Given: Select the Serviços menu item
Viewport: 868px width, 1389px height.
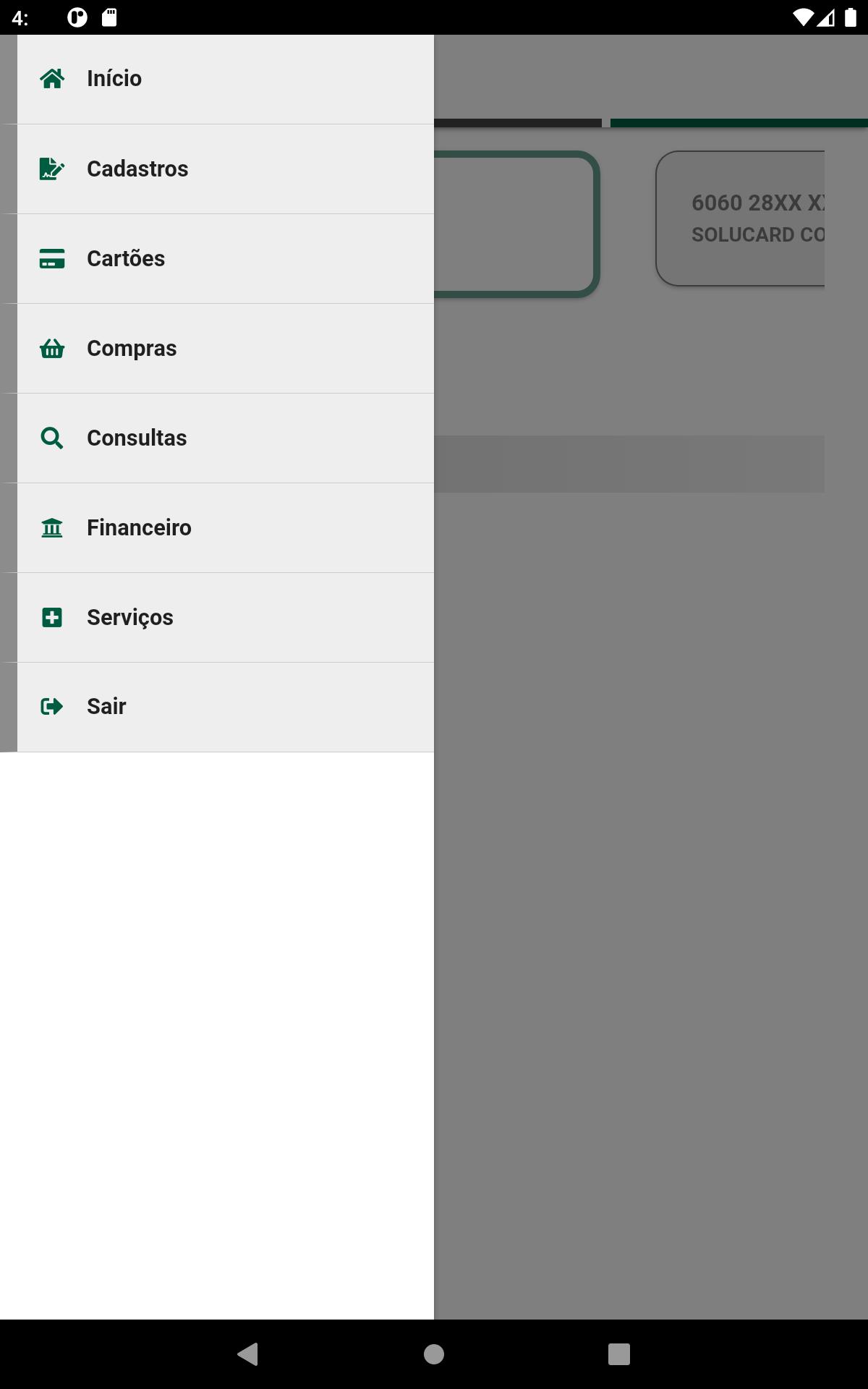Looking at the screenshot, I should pyautogui.click(x=226, y=618).
